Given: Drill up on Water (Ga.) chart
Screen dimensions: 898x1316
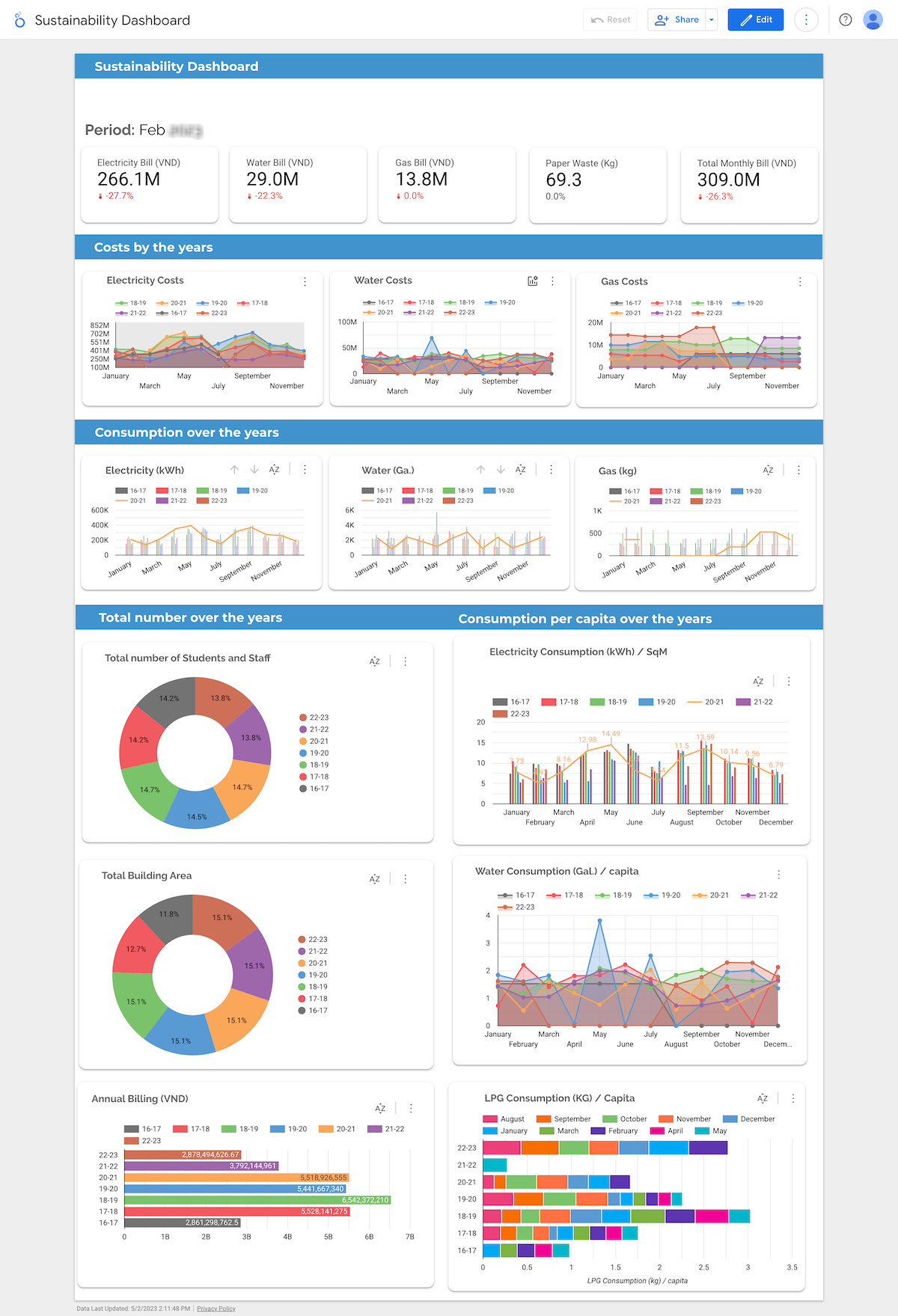Looking at the screenshot, I should (x=480, y=470).
